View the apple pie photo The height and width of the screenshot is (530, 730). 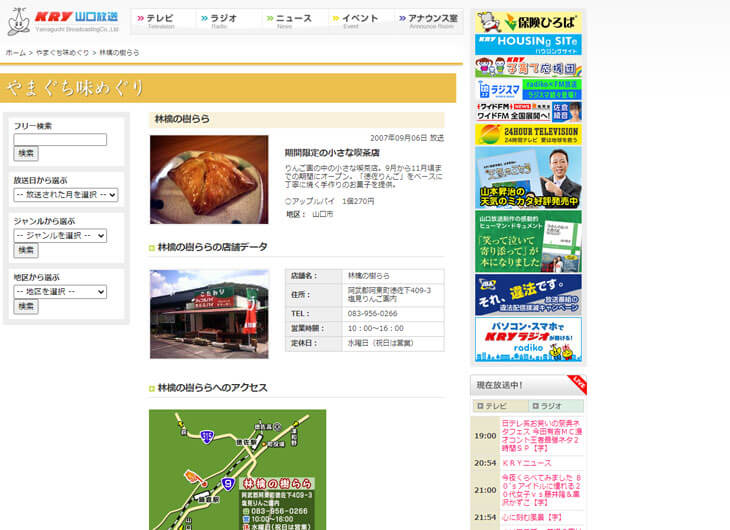point(209,179)
